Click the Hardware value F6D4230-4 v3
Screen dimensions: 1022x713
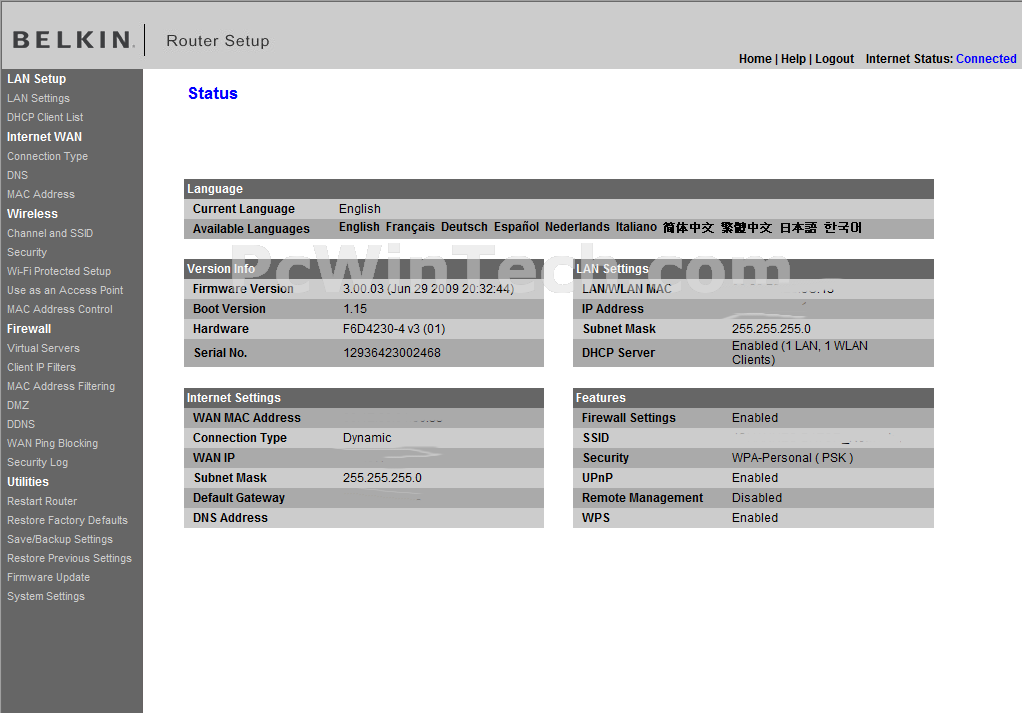coord(394,329)
